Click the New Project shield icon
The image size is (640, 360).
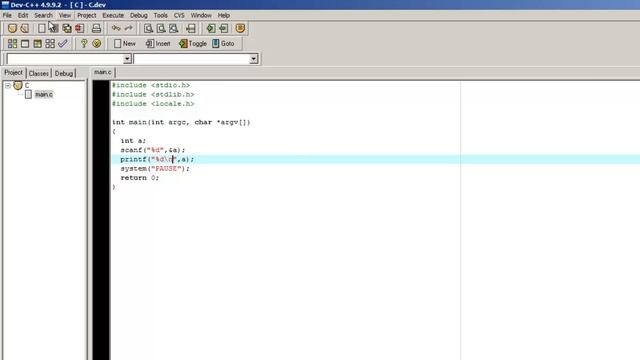click(12, 28)
